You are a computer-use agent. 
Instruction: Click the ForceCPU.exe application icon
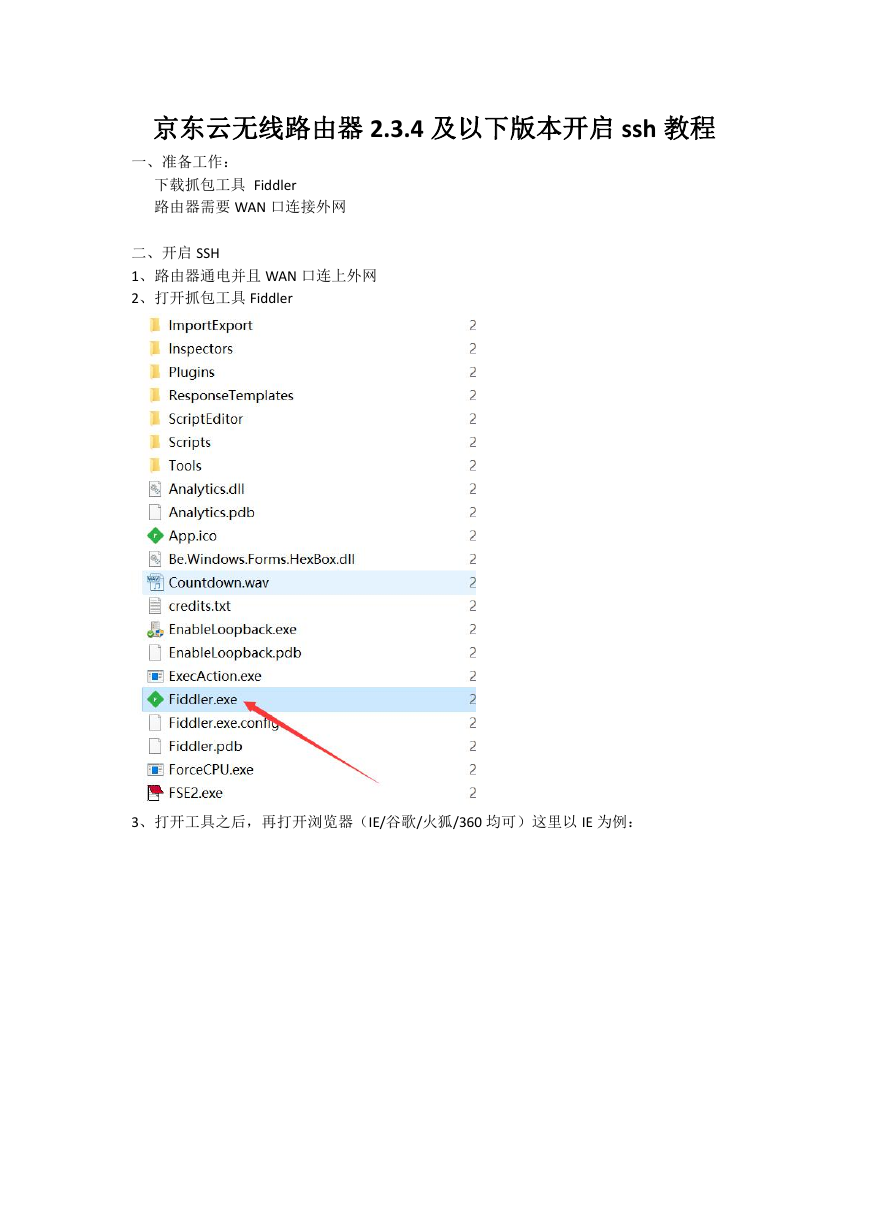[x=155, y=770]
